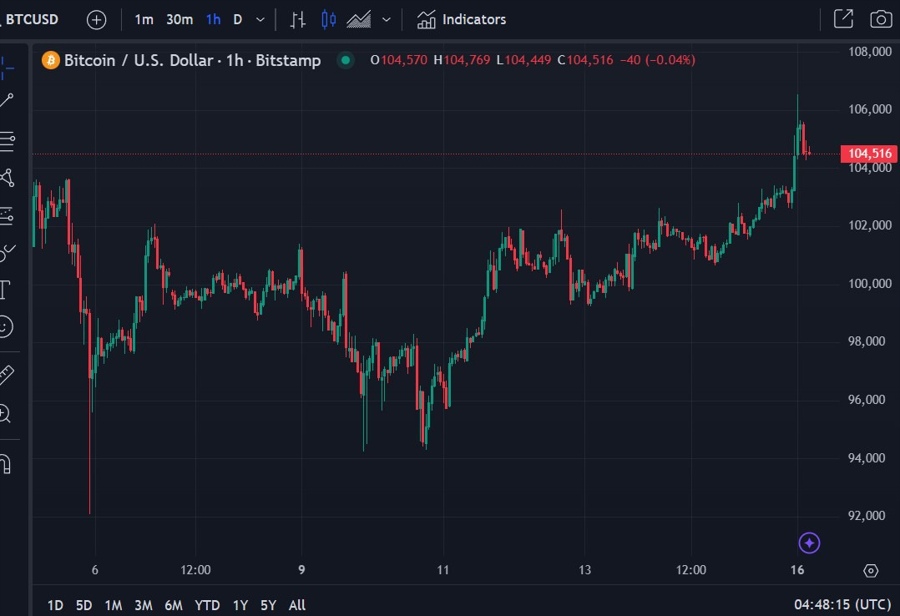Expand the chart style dropdown arrow
Screen dimensions: 900x616
coord(386,20)
